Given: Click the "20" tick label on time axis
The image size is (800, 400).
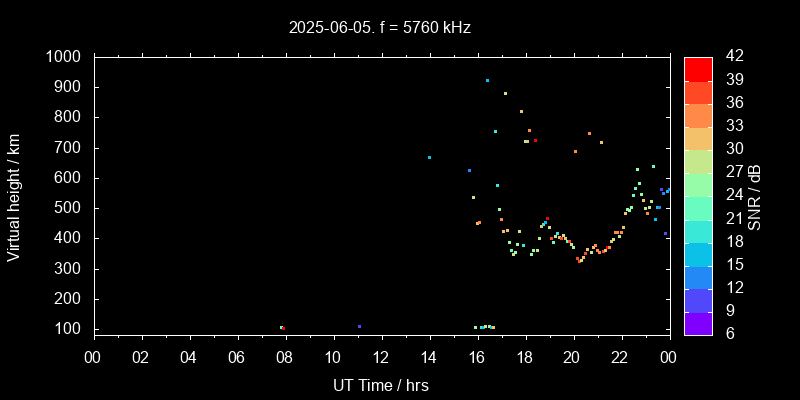Looking at the screenshot, I should 572,356.
